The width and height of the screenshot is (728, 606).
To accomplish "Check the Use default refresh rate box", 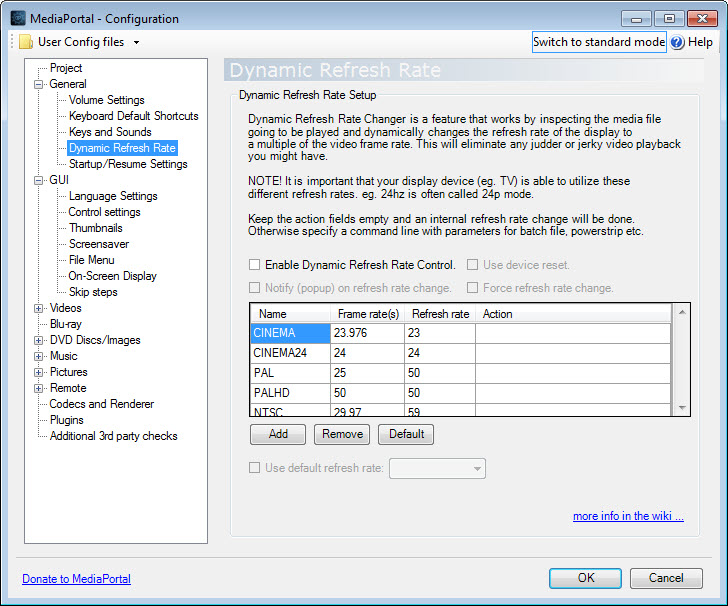I will point(254,468).
